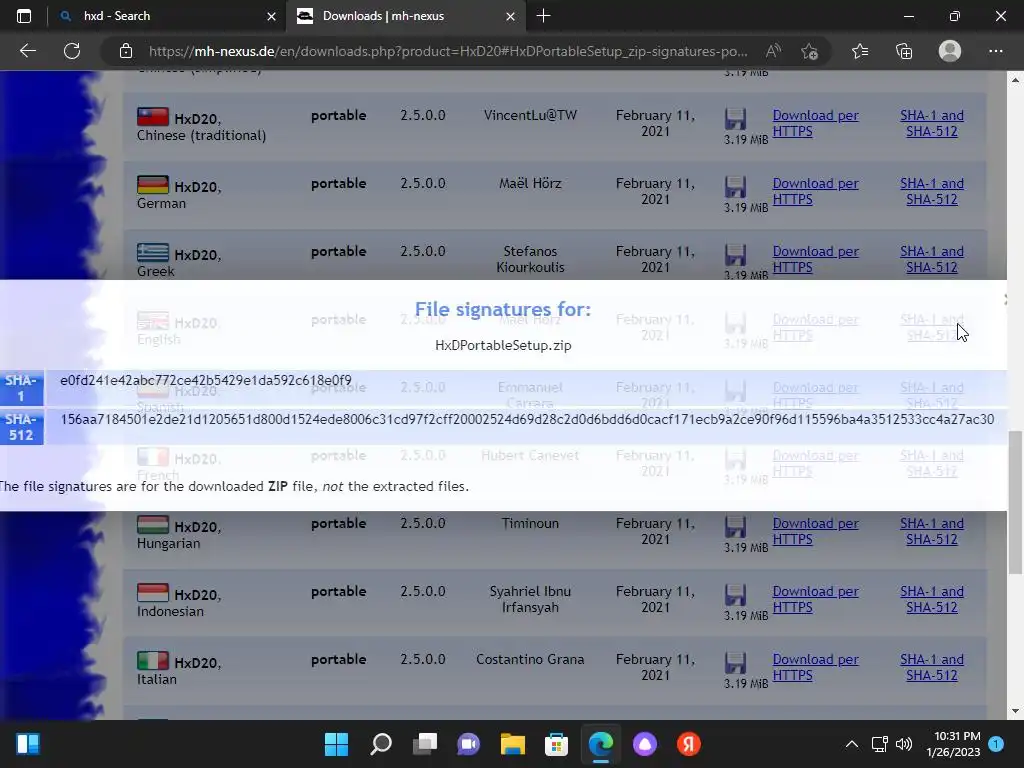Show SHA signatures for Italian version
Screen dimensions: 1024x768
click(x=932, y=667)
